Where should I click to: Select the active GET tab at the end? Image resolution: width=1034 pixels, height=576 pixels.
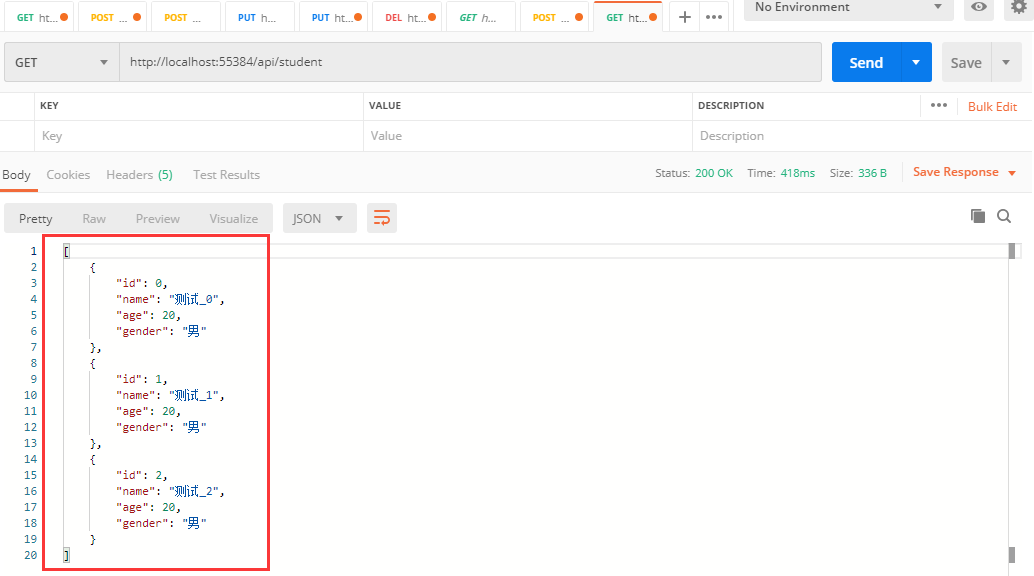[x=628, y=17]
